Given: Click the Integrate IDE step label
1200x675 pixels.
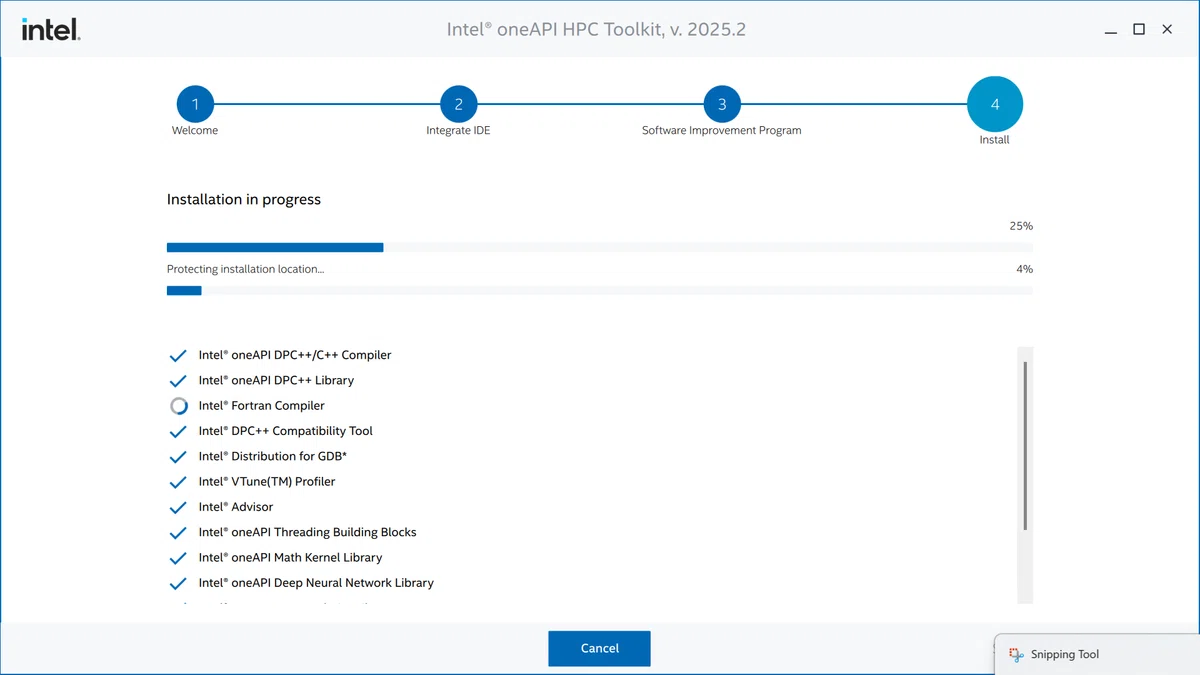Looking at the screenshot, I should (458, 130).
